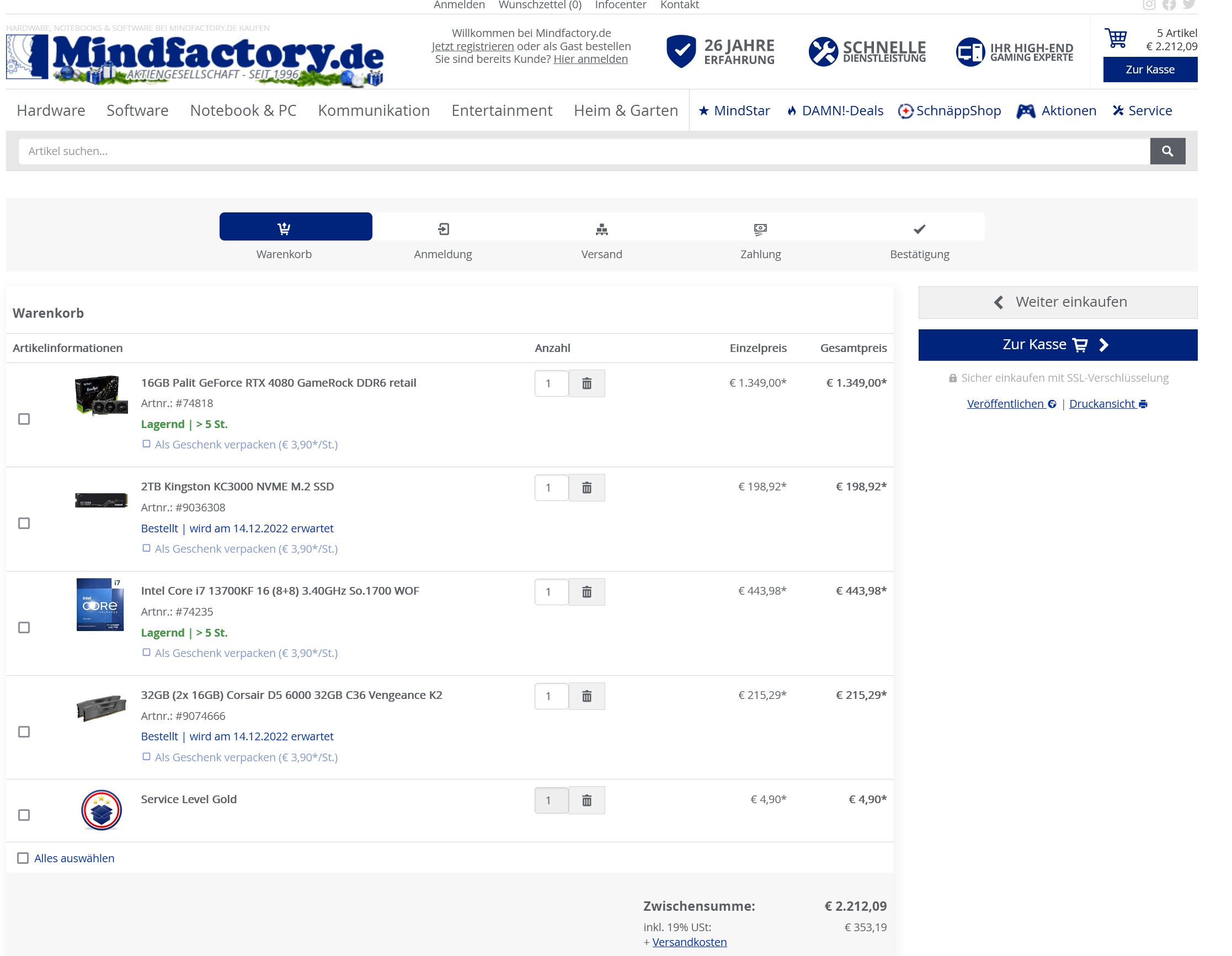The image size is (1232, 956).
Task: Click the search magnifier button
Action: point(1167,151)
